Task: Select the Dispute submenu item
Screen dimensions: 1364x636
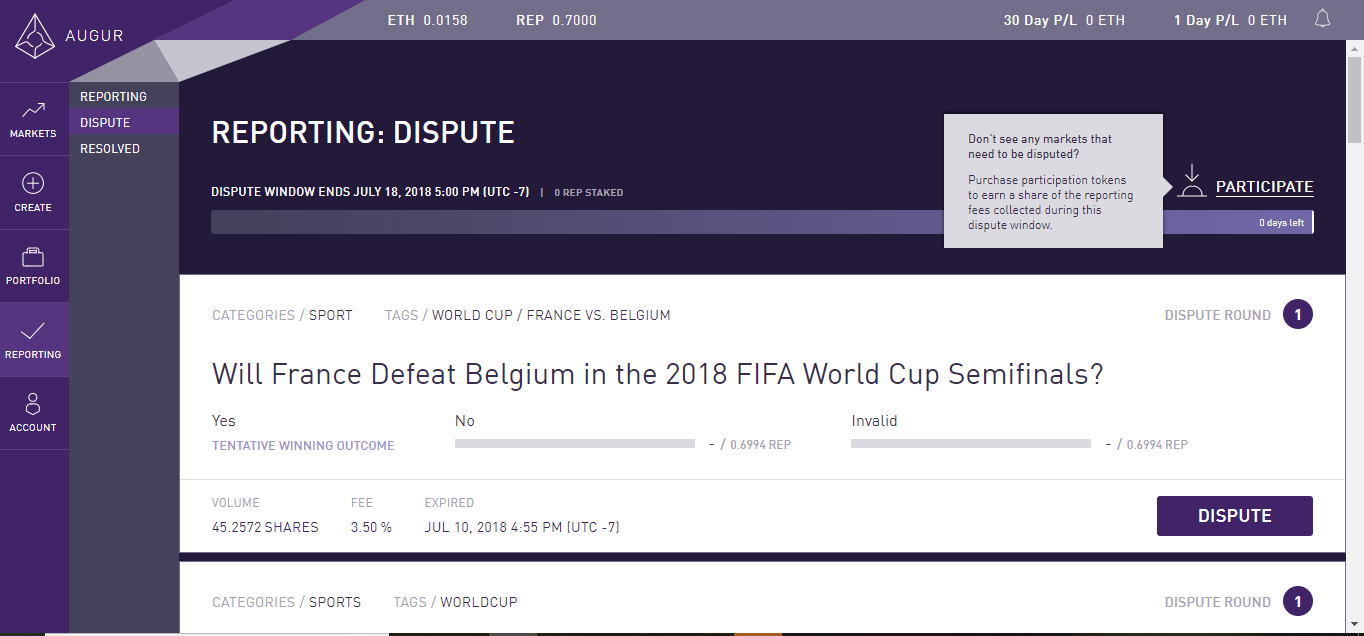Action: tap(105, 123)
